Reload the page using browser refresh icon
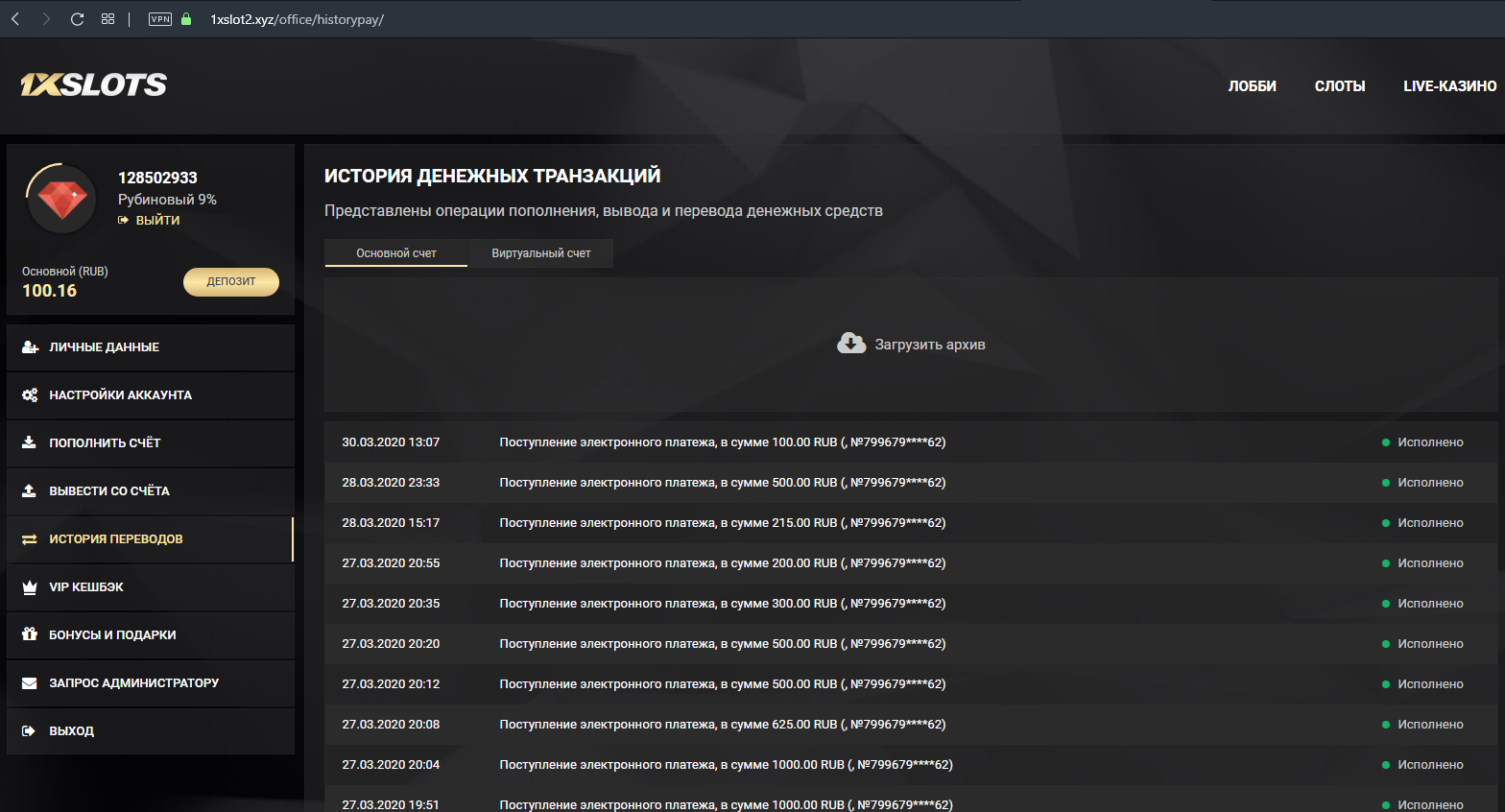 (x=77, y=19)
